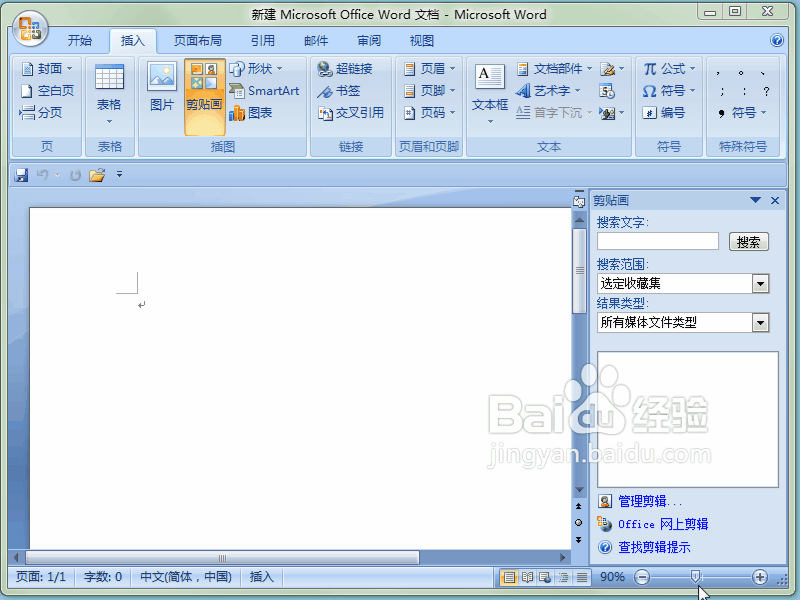Open the Page Number (页码) dropdown
This screenshot has width=800, height=600.
point(429,113)
